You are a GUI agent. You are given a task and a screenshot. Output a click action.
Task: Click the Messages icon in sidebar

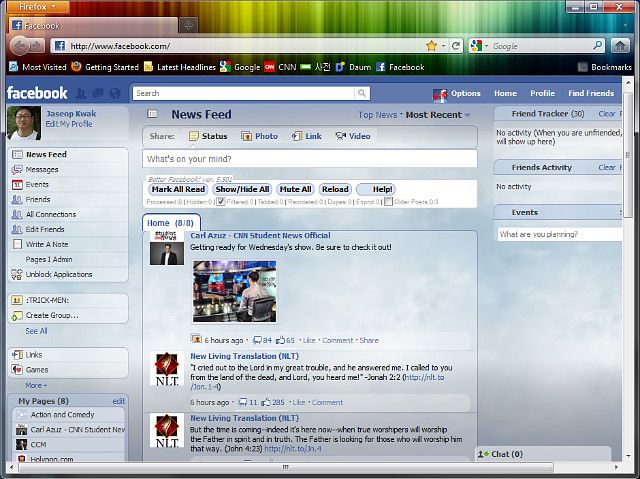tap(17, 170)
